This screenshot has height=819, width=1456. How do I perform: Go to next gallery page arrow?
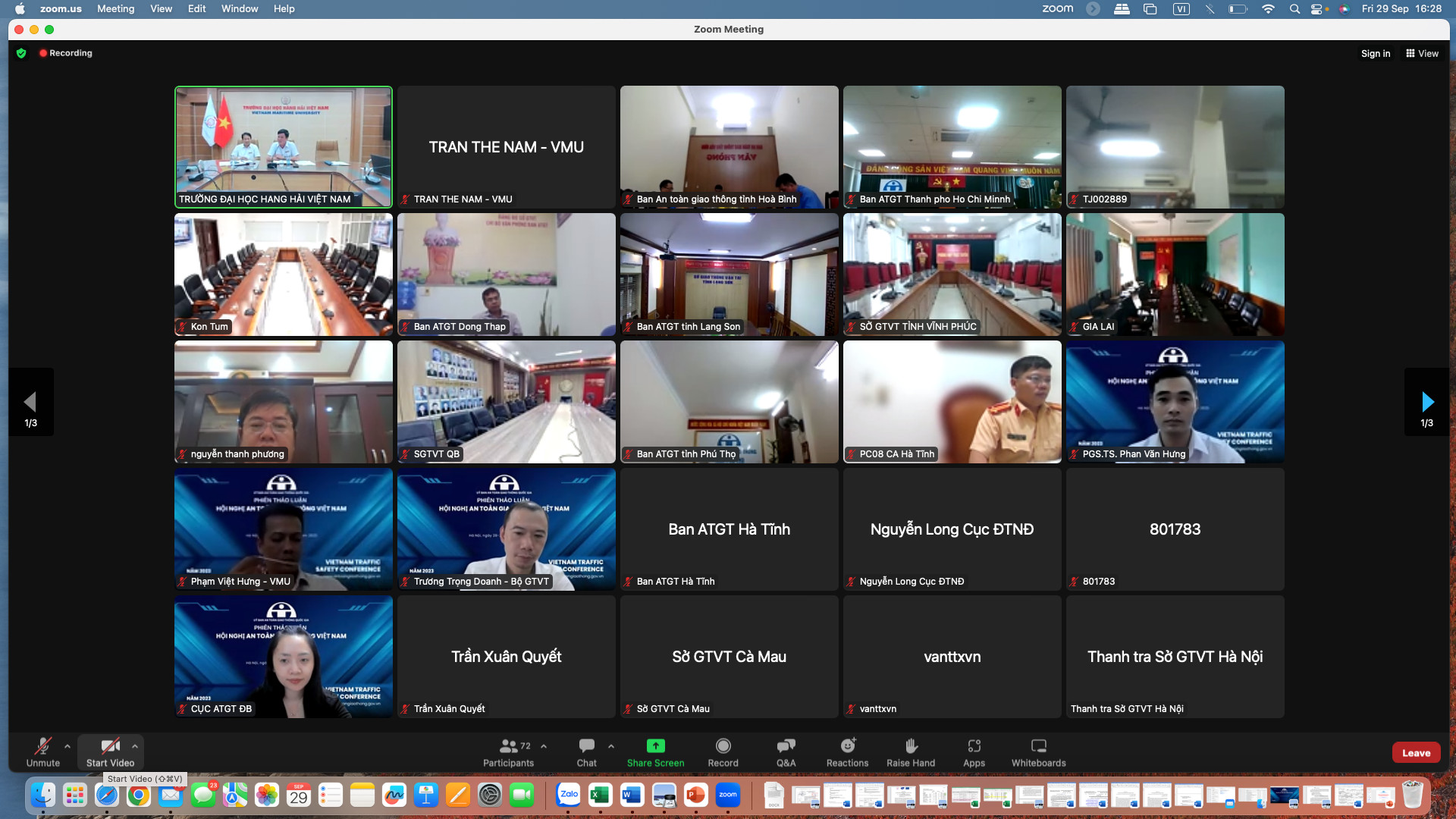click(x=1427, y=402)
